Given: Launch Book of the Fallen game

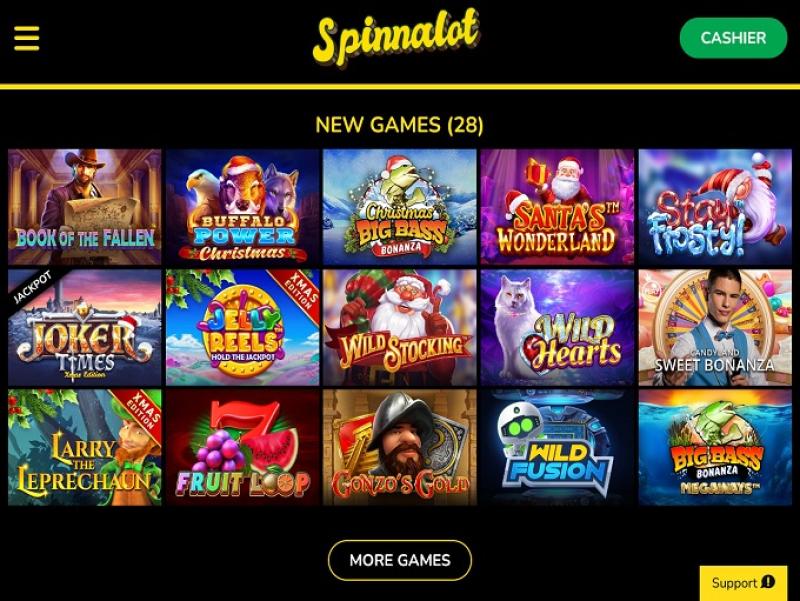Looking at the screenshot, I should pos(85,207).
